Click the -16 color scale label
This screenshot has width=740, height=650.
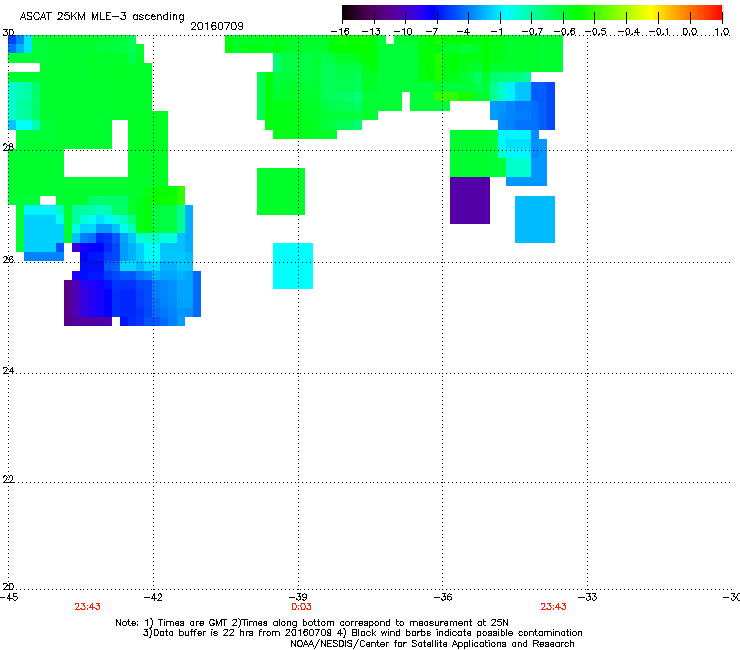click(340, 32)
